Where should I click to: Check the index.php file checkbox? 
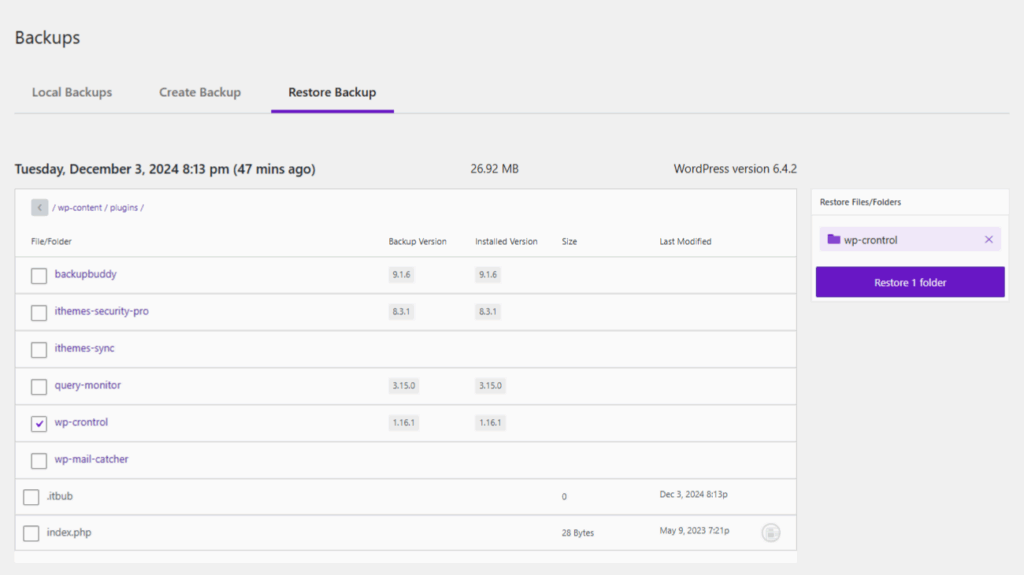click(31, 533)
